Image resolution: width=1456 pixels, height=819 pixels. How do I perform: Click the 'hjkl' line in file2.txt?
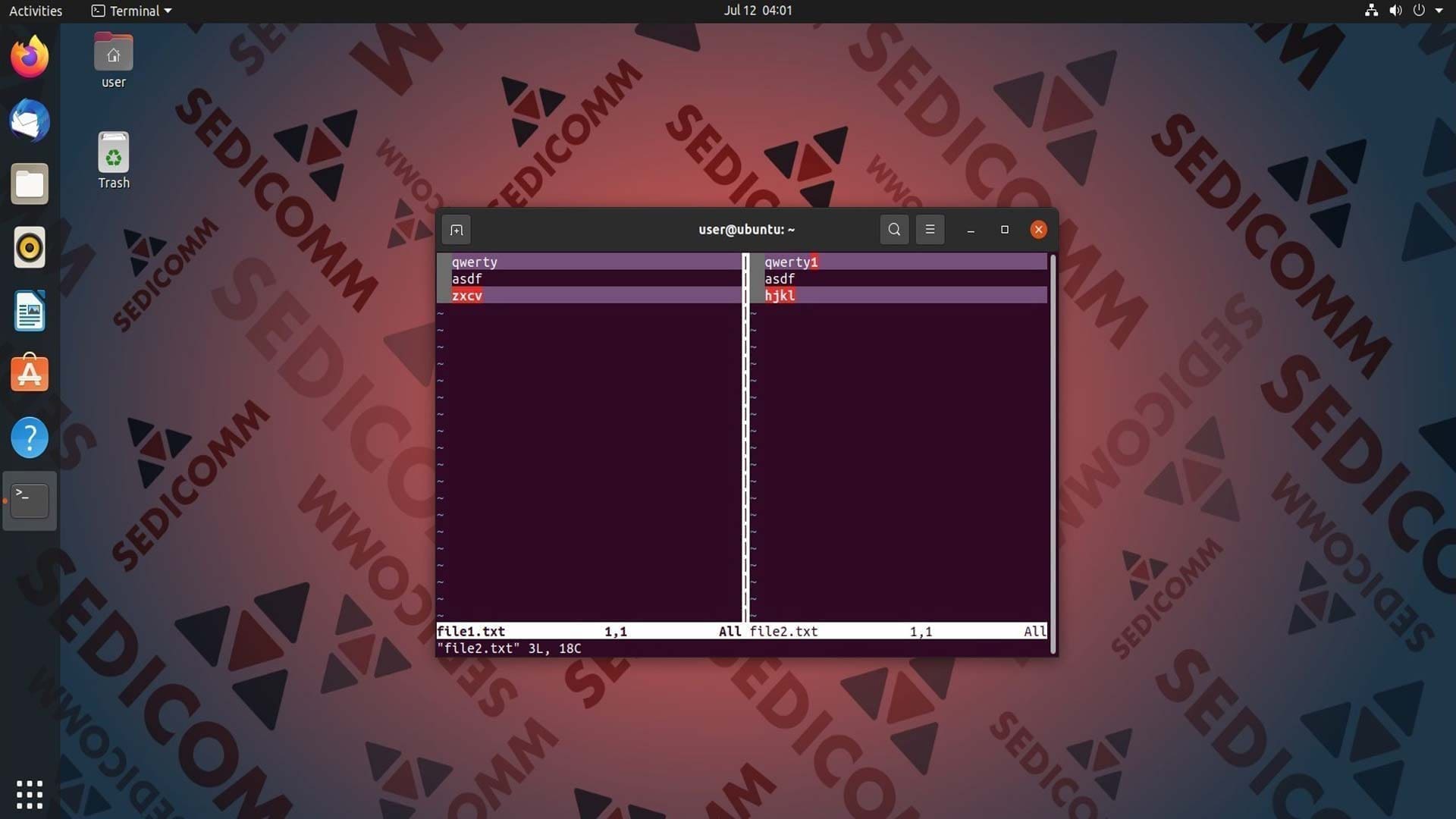(899, 296)
